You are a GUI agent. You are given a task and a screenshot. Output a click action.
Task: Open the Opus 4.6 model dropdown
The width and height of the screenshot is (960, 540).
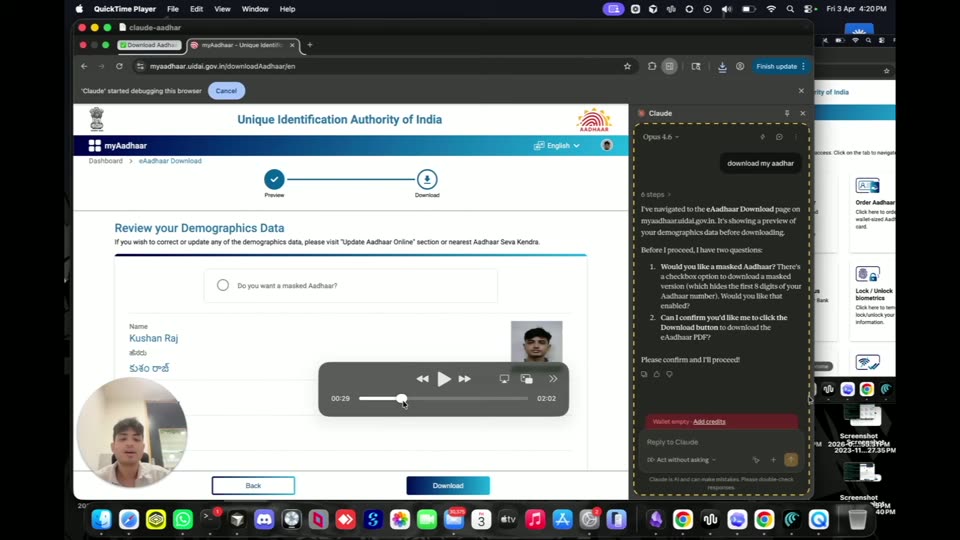click(661, 137)
